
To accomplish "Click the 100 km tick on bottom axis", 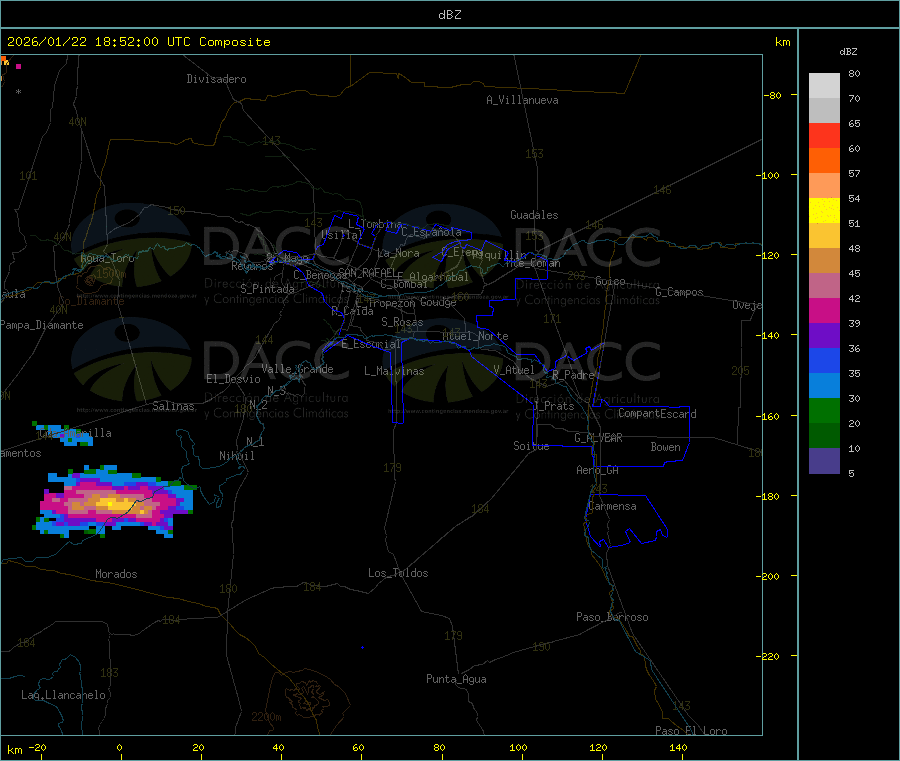I will [518, 747].
